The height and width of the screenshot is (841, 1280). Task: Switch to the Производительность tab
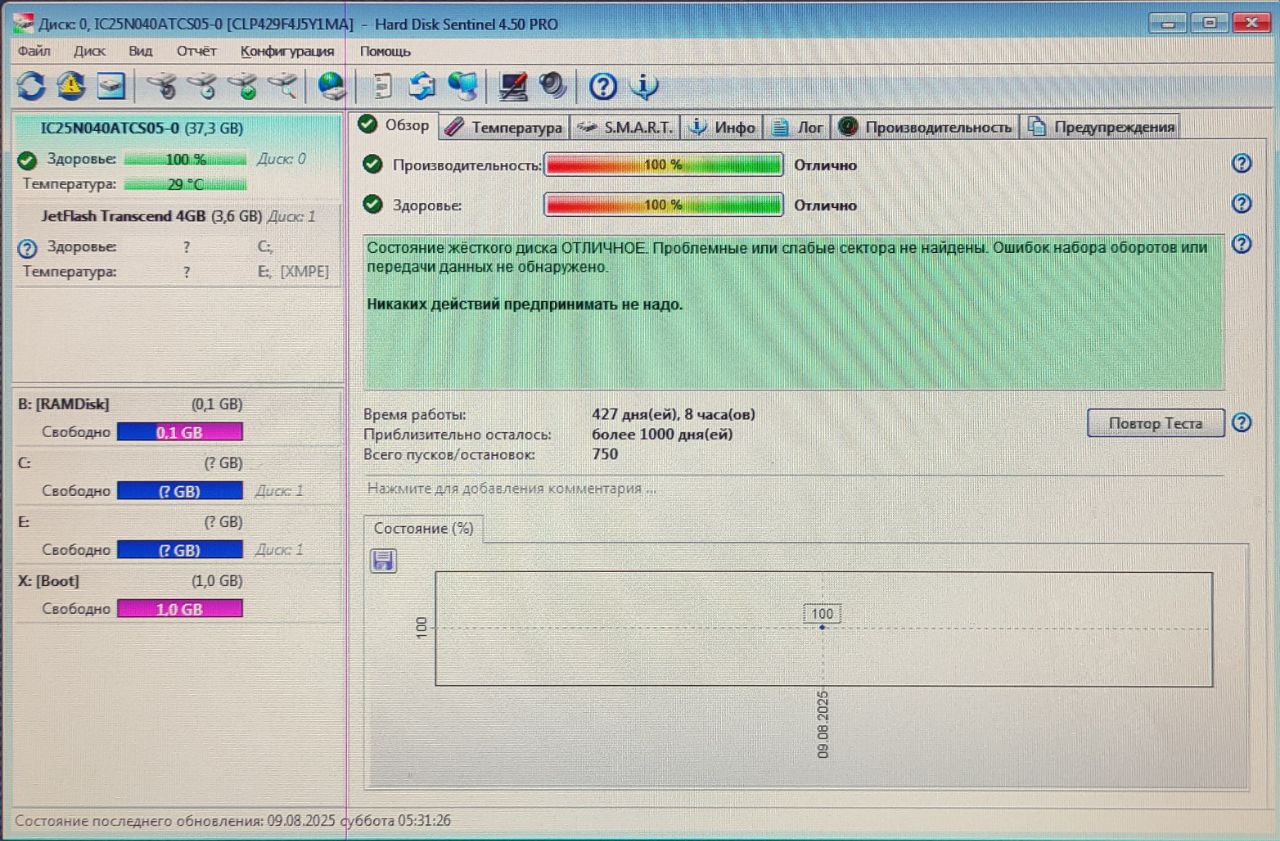926,127
